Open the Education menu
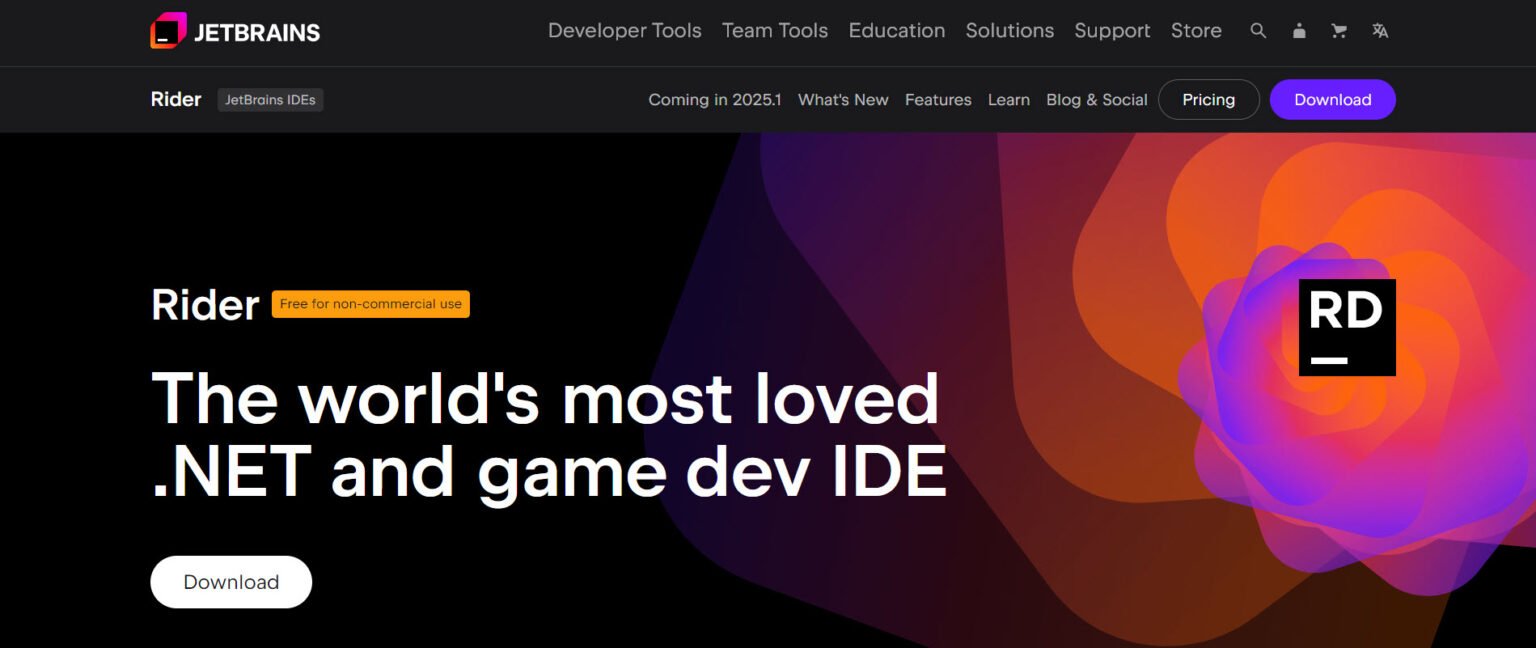The height and width of the screenshot is (648, 1536). tap(896, 31)
